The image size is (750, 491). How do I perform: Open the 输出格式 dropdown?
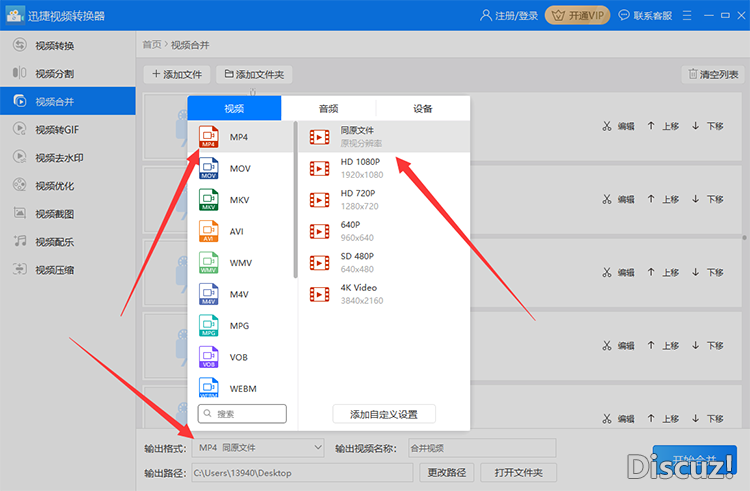258,448
